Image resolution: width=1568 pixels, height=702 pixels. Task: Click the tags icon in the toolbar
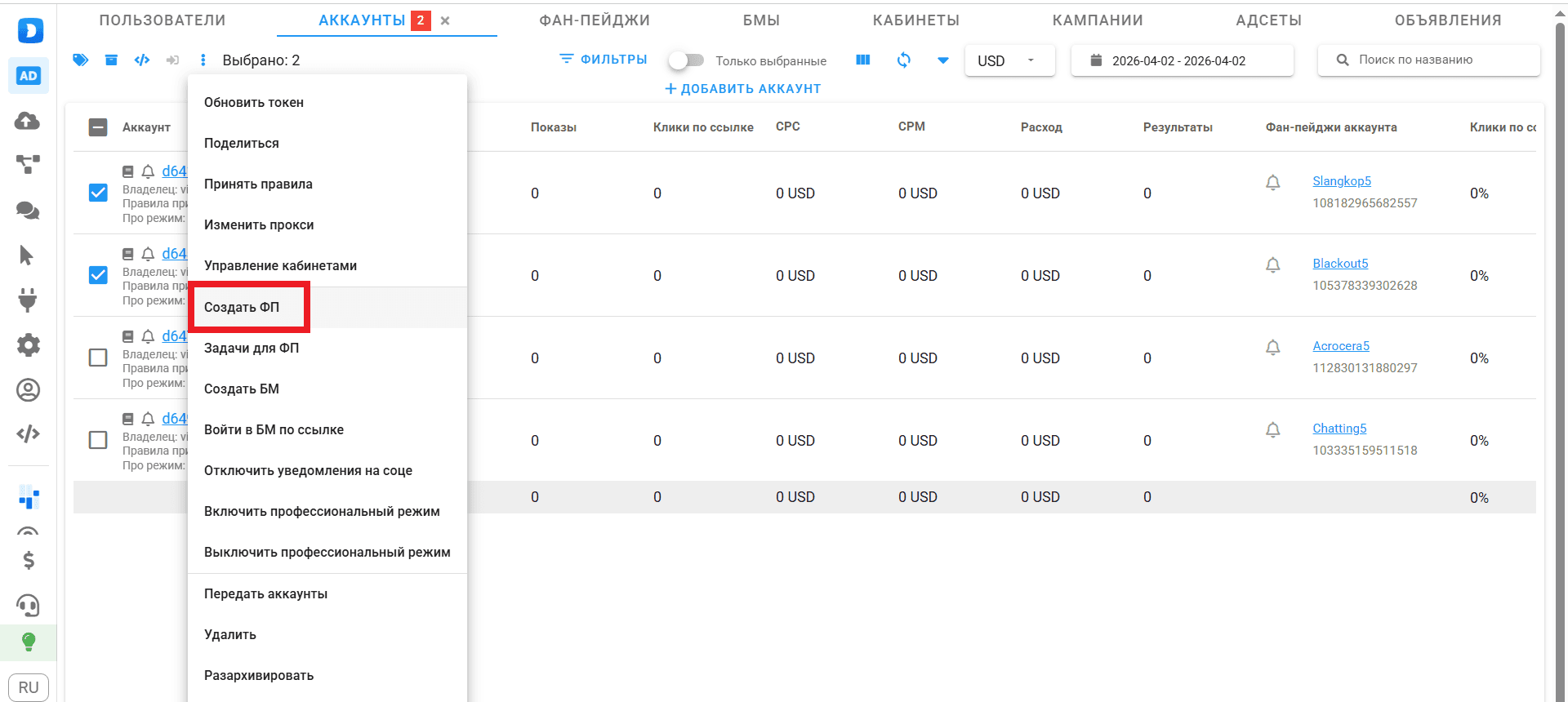(x=80, y=60)
